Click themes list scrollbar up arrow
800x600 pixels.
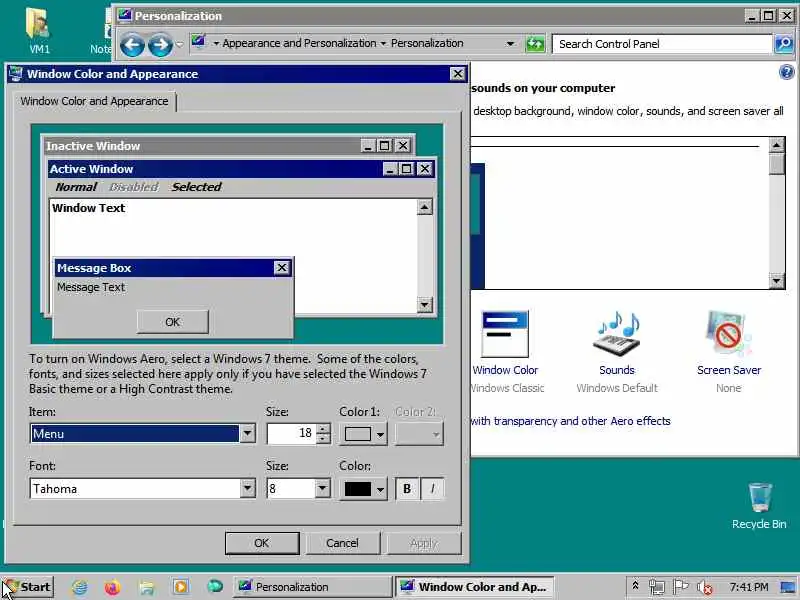pos(777,145)
